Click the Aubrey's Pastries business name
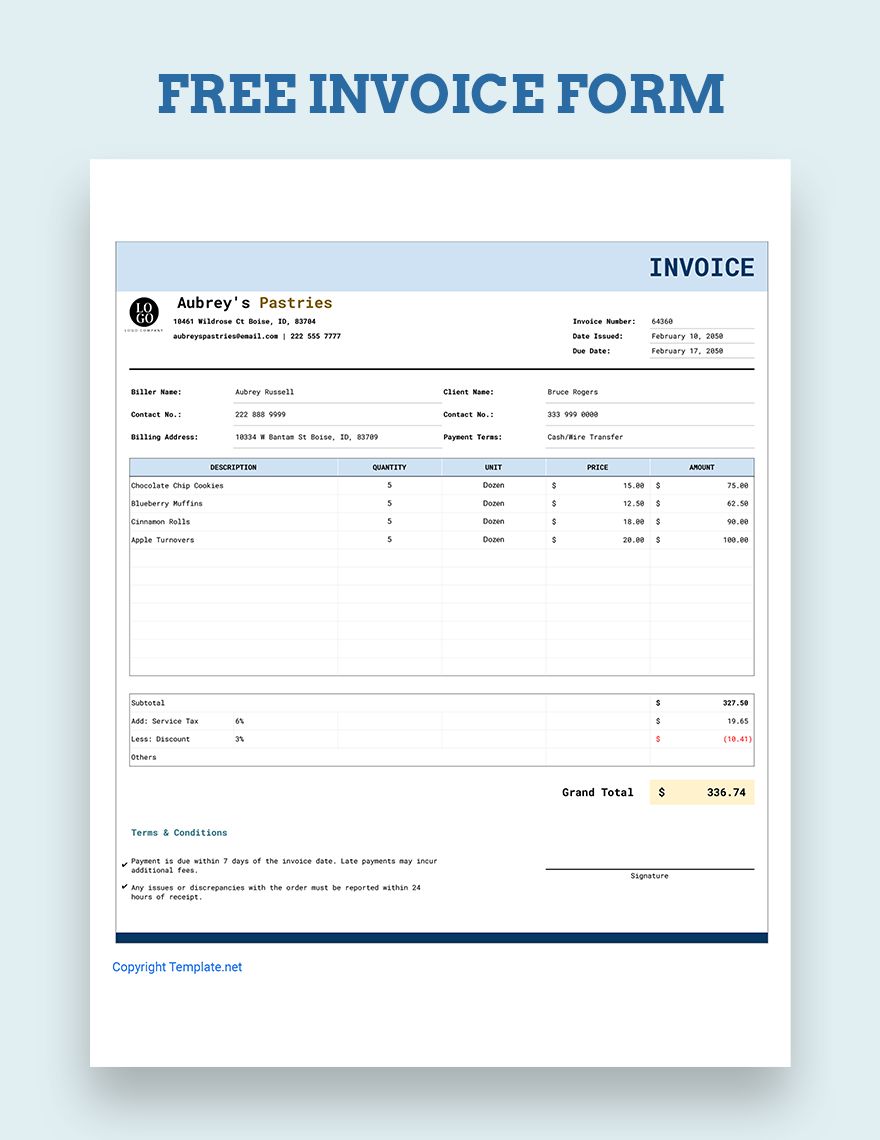880x1140 pixels. coord(254,302)
